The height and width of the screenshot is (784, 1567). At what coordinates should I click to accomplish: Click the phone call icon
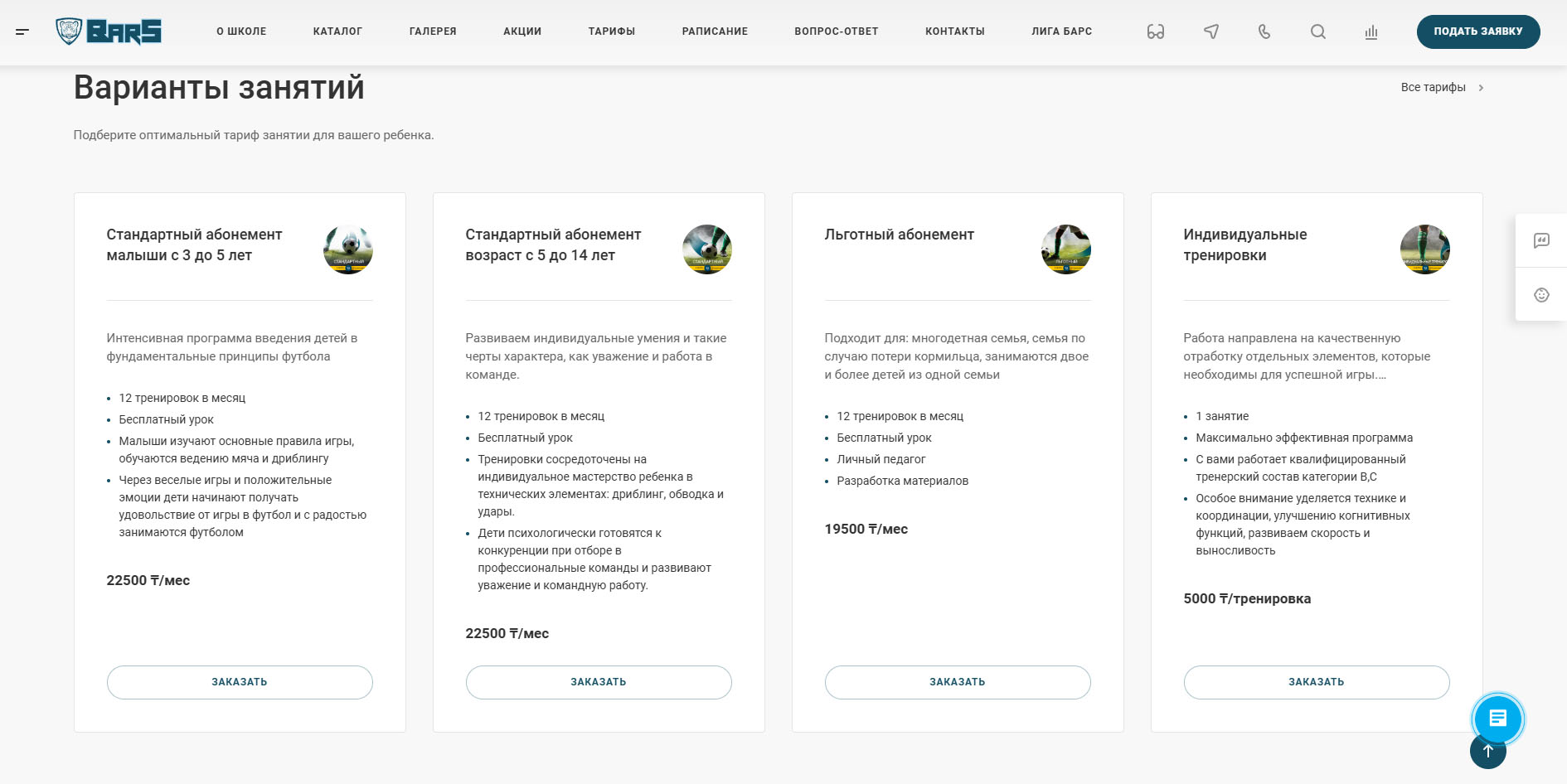(1264, 31)
